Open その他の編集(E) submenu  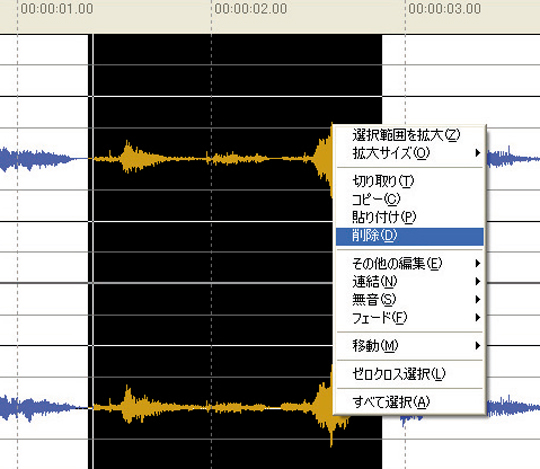409,264
